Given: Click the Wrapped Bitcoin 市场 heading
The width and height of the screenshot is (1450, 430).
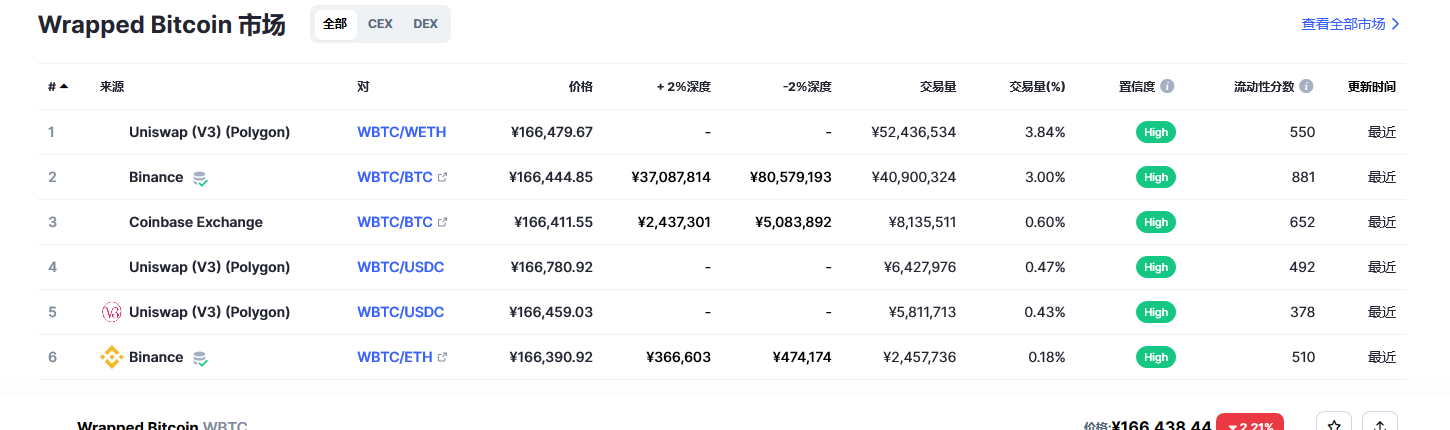Looking at the screenshot, I should [162, 25].
